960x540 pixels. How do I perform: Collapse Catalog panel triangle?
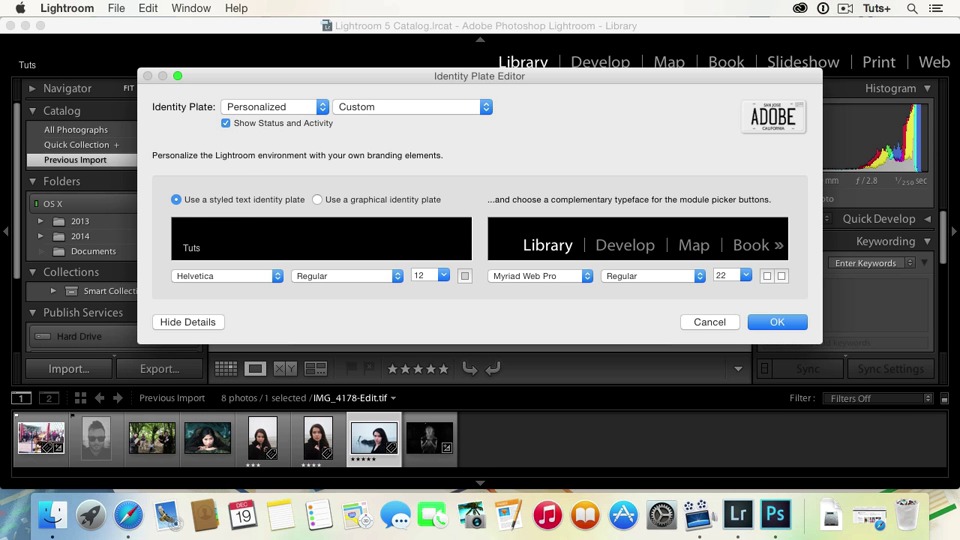32,111
